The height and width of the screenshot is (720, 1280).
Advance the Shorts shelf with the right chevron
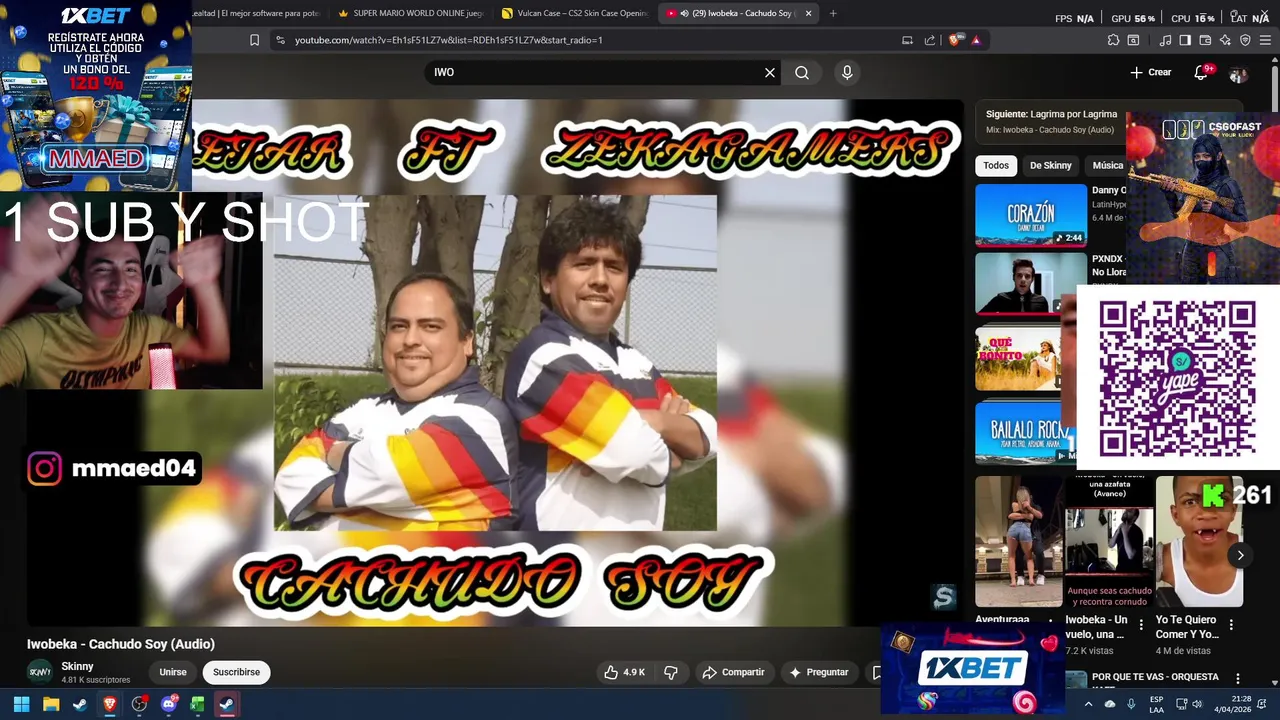click(1240, 556)
